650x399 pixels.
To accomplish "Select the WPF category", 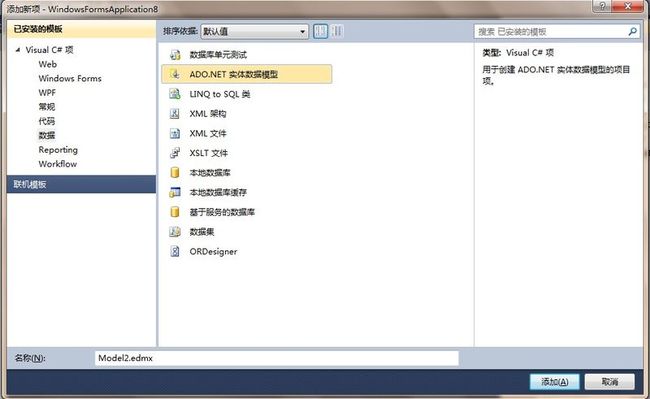I will 47,93.
